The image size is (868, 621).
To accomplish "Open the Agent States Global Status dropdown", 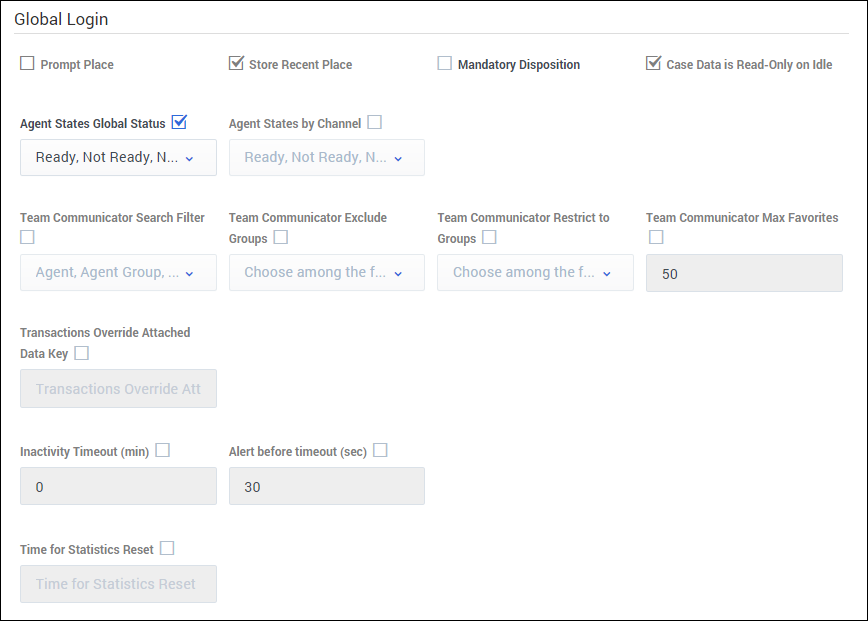I will click(x=118, y=158).
